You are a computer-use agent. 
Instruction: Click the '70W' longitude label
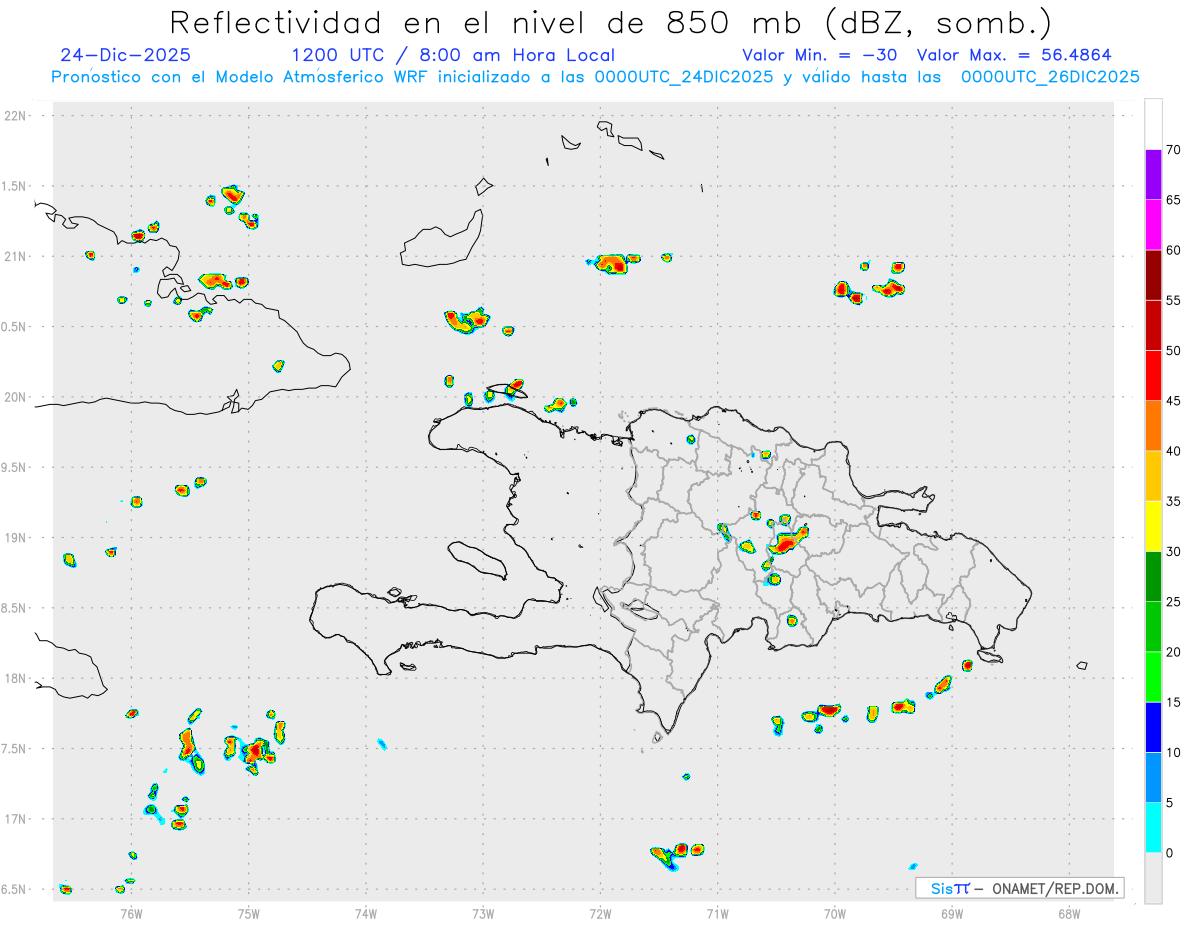[835, 913]
